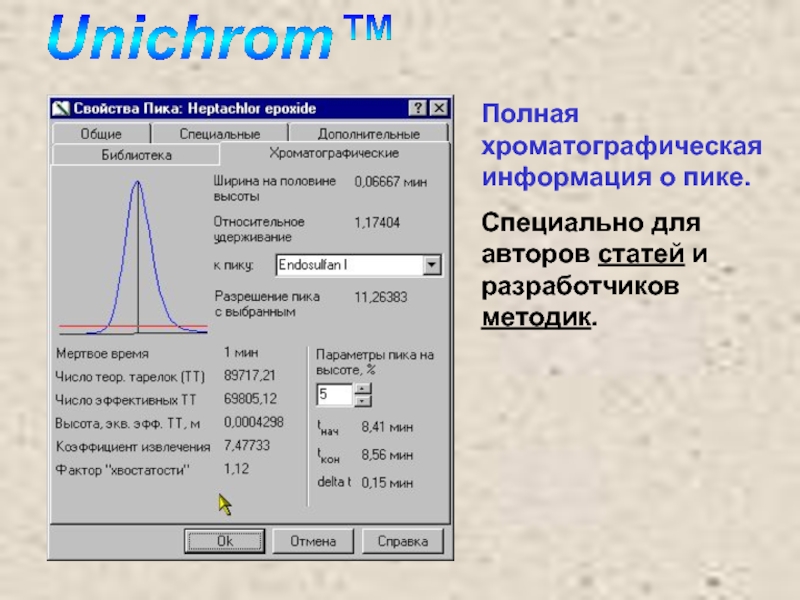Click the half-height width value 0,06667 мин
This screenshot has height=600, width=800.
coord(391,182)
